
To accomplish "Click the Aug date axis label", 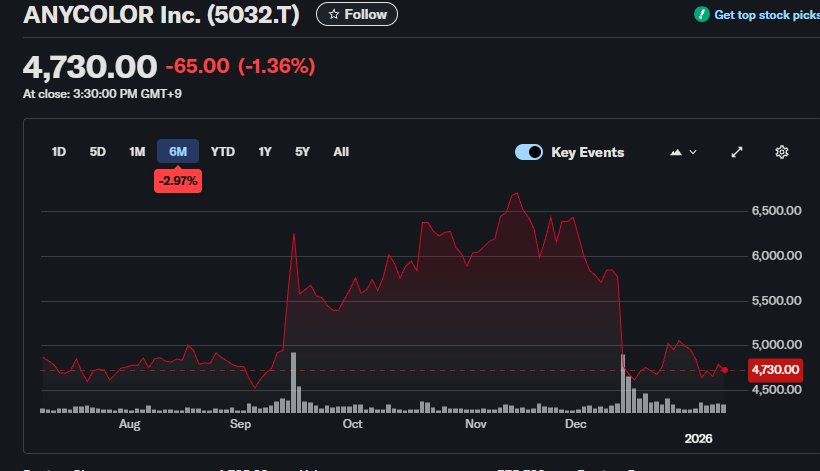I will [x=130, y=424].
